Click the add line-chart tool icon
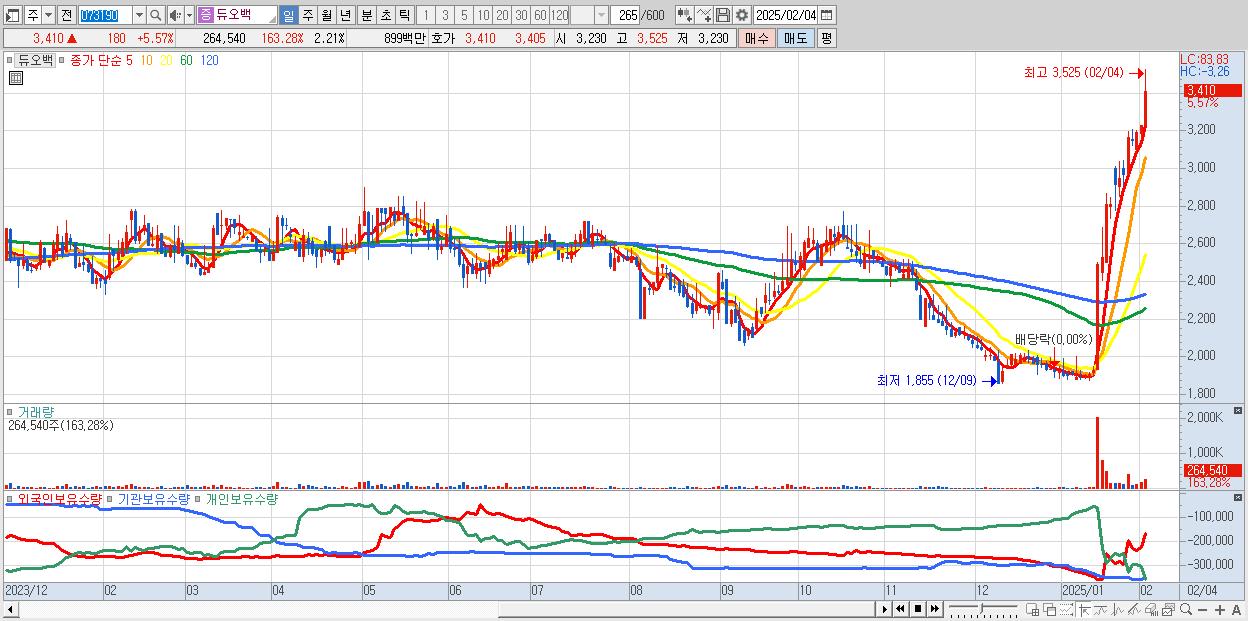This screenshot has width=1248, height=621. pyautogui.click(x=704, y=15)
